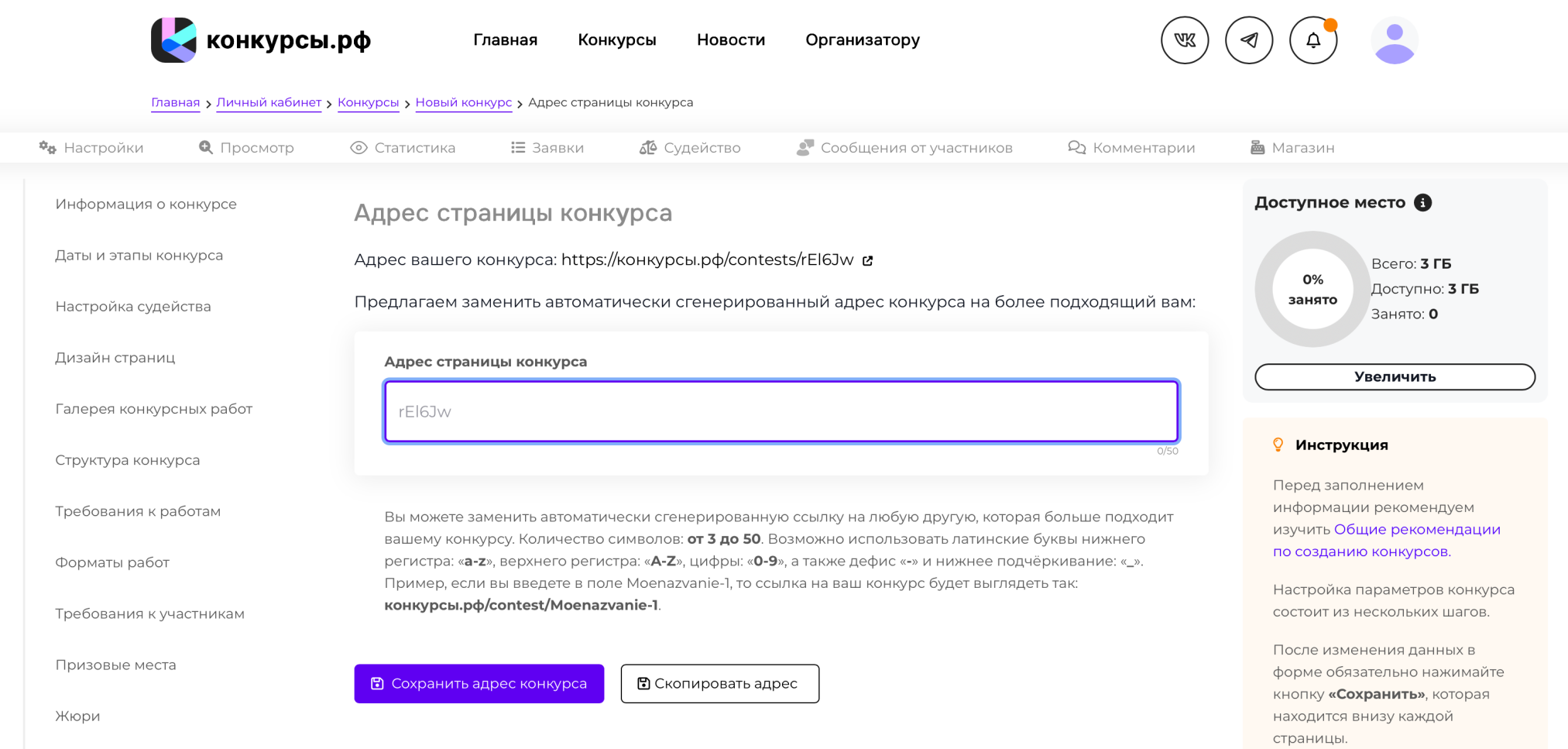The width and height of the screenshot is (1568, 749).
Task: Switch to the Статистика tab
Action: click(403, 148)
